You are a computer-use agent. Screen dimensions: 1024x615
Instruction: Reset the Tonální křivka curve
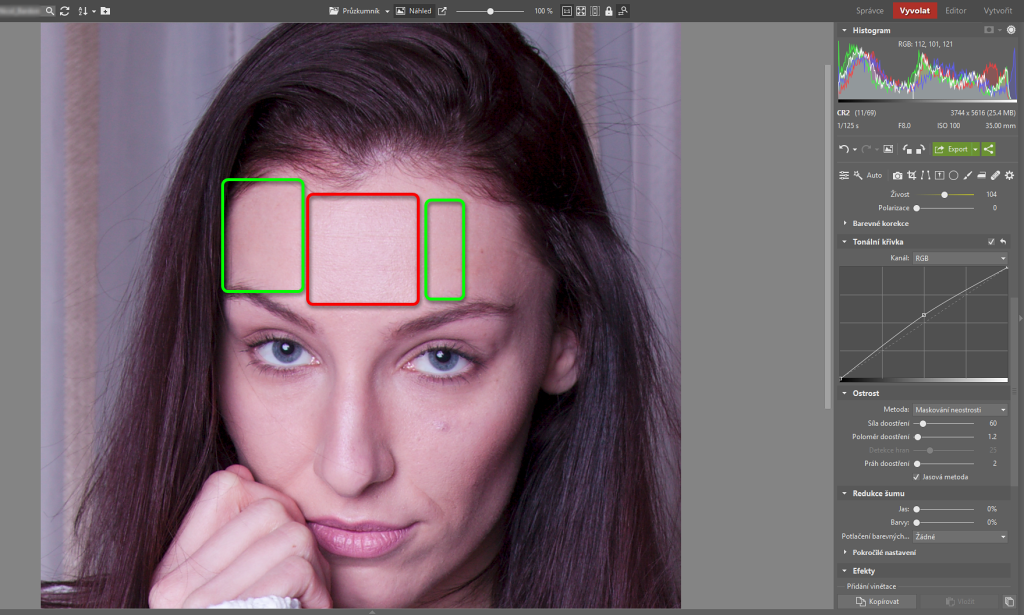coord(1003,242)
